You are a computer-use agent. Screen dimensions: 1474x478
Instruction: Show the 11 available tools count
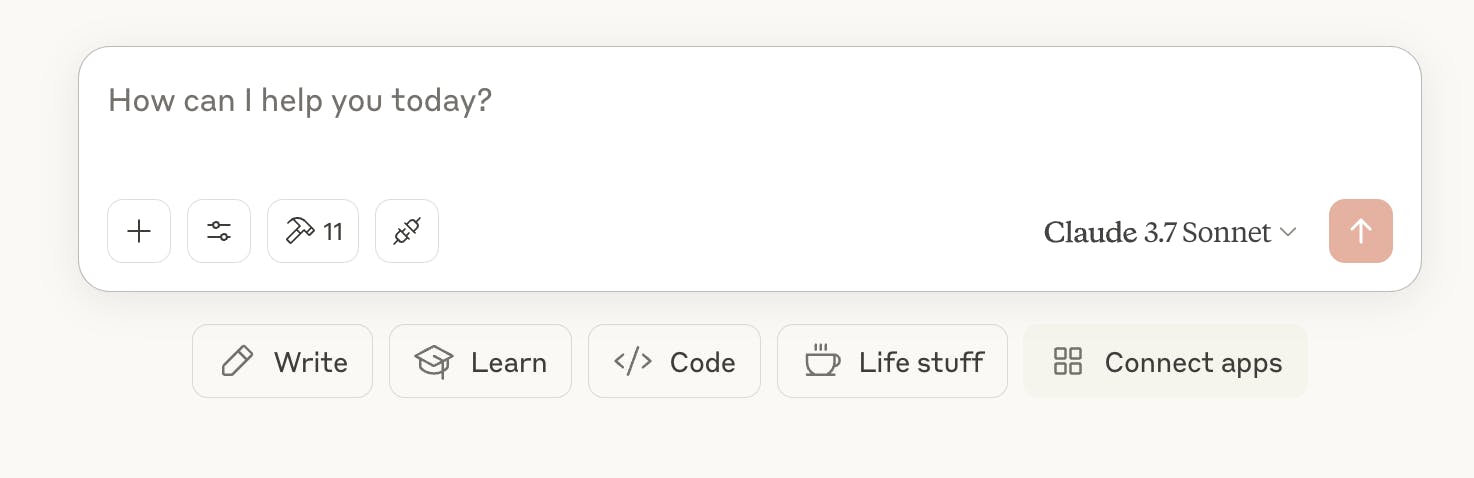(333, 232)
